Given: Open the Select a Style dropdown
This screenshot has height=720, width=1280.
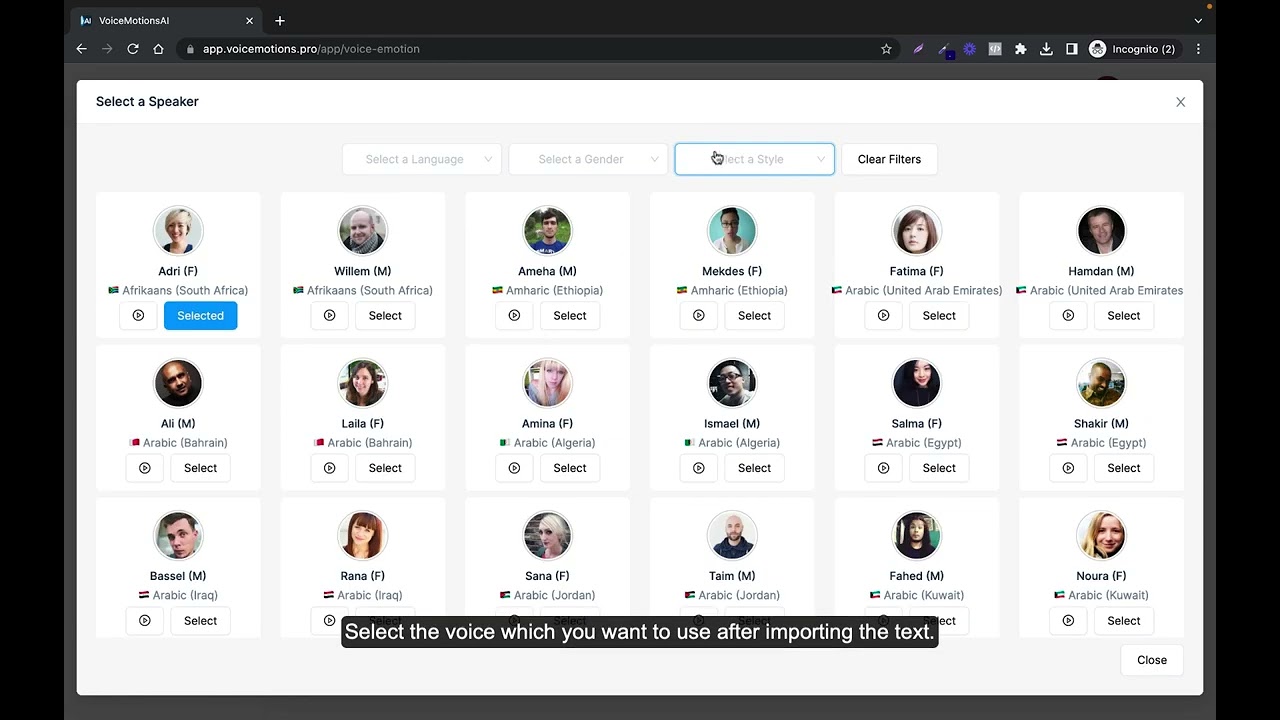Looking at the screenshot, I should pos(755,159).
